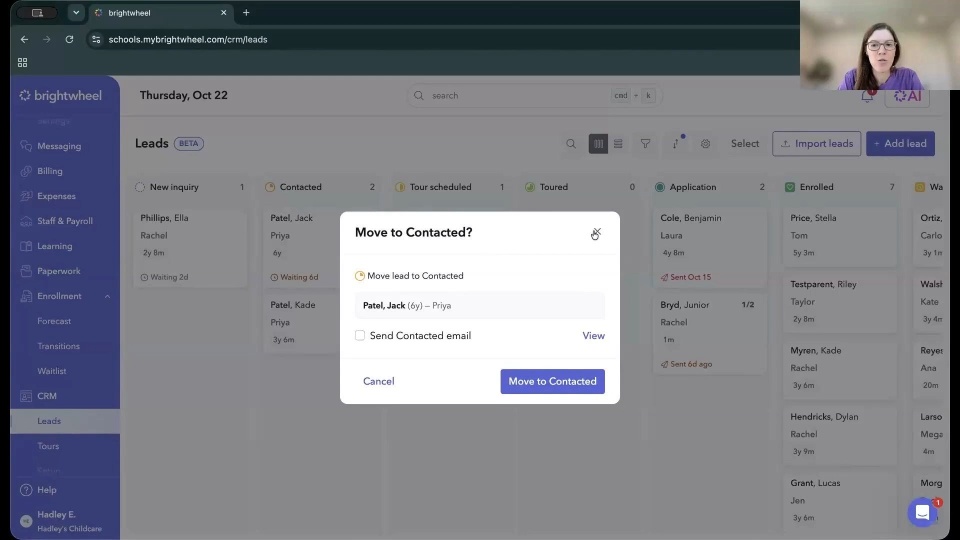960x540 pixels.
Task: Open the Patel, Kade lead card
Action: tap(302, 323)
